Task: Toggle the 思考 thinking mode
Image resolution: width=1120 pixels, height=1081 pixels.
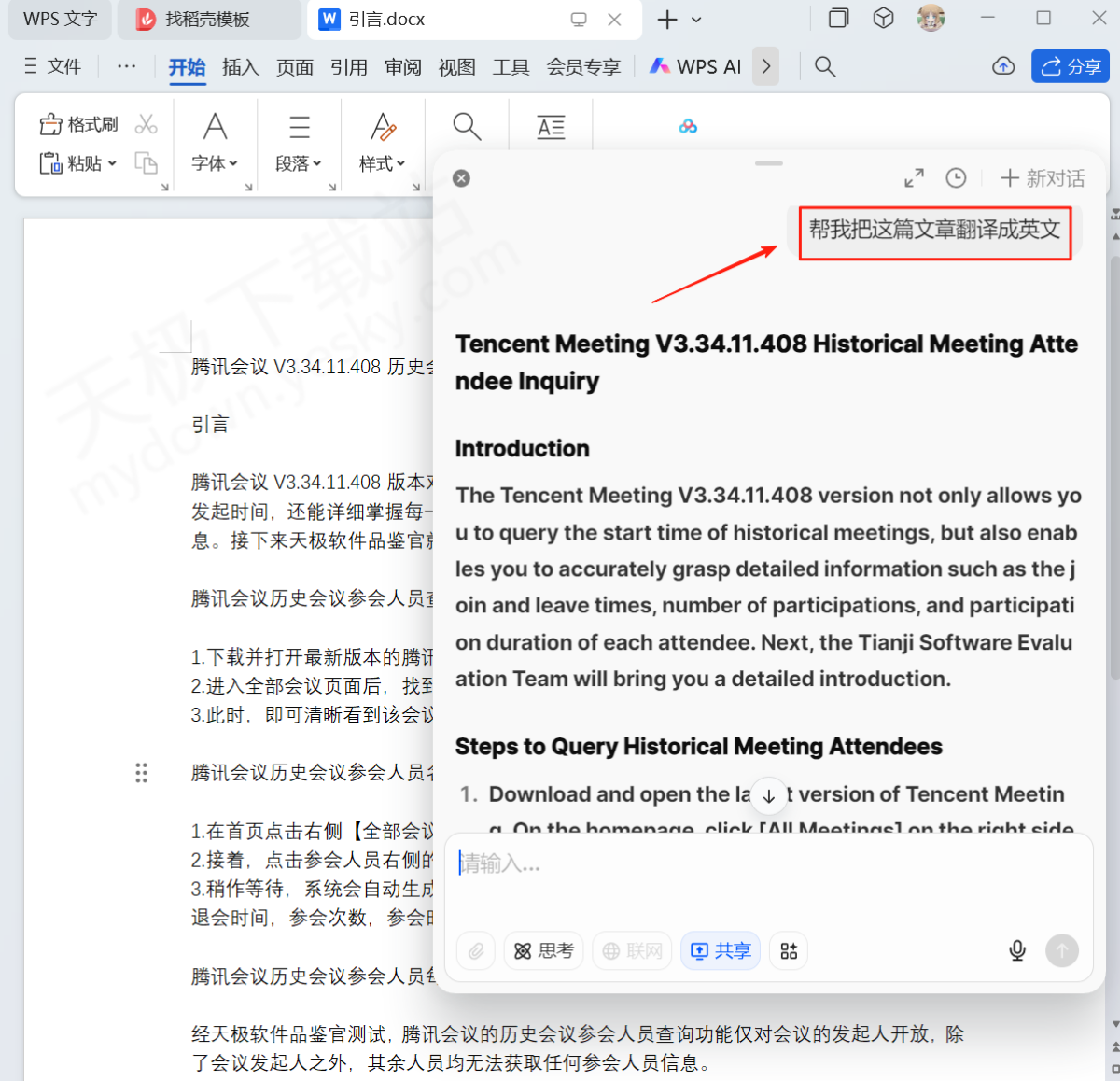Action: point(544,950)
